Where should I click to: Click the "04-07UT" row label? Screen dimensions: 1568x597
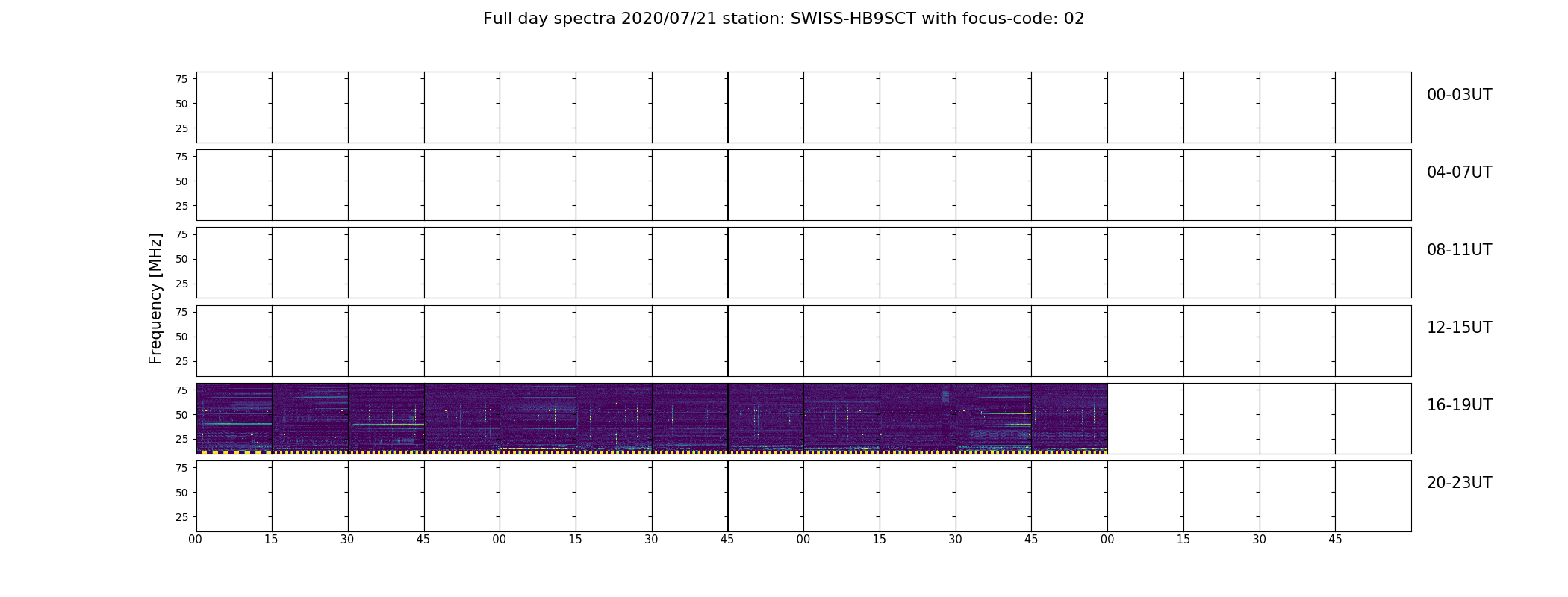pyautogui.click(x=1459, y=172)
